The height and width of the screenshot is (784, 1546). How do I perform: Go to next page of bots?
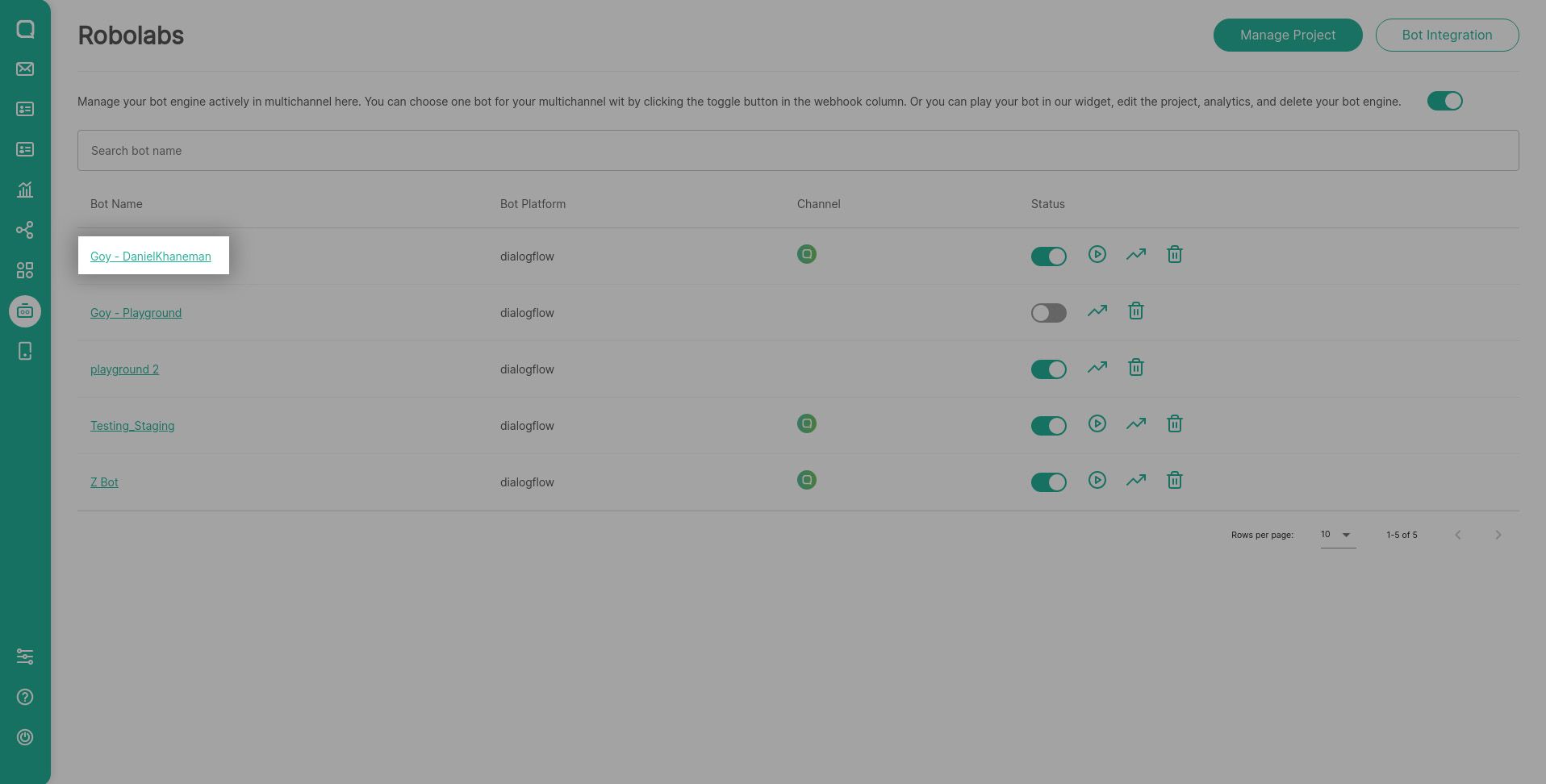(1498, 535)
